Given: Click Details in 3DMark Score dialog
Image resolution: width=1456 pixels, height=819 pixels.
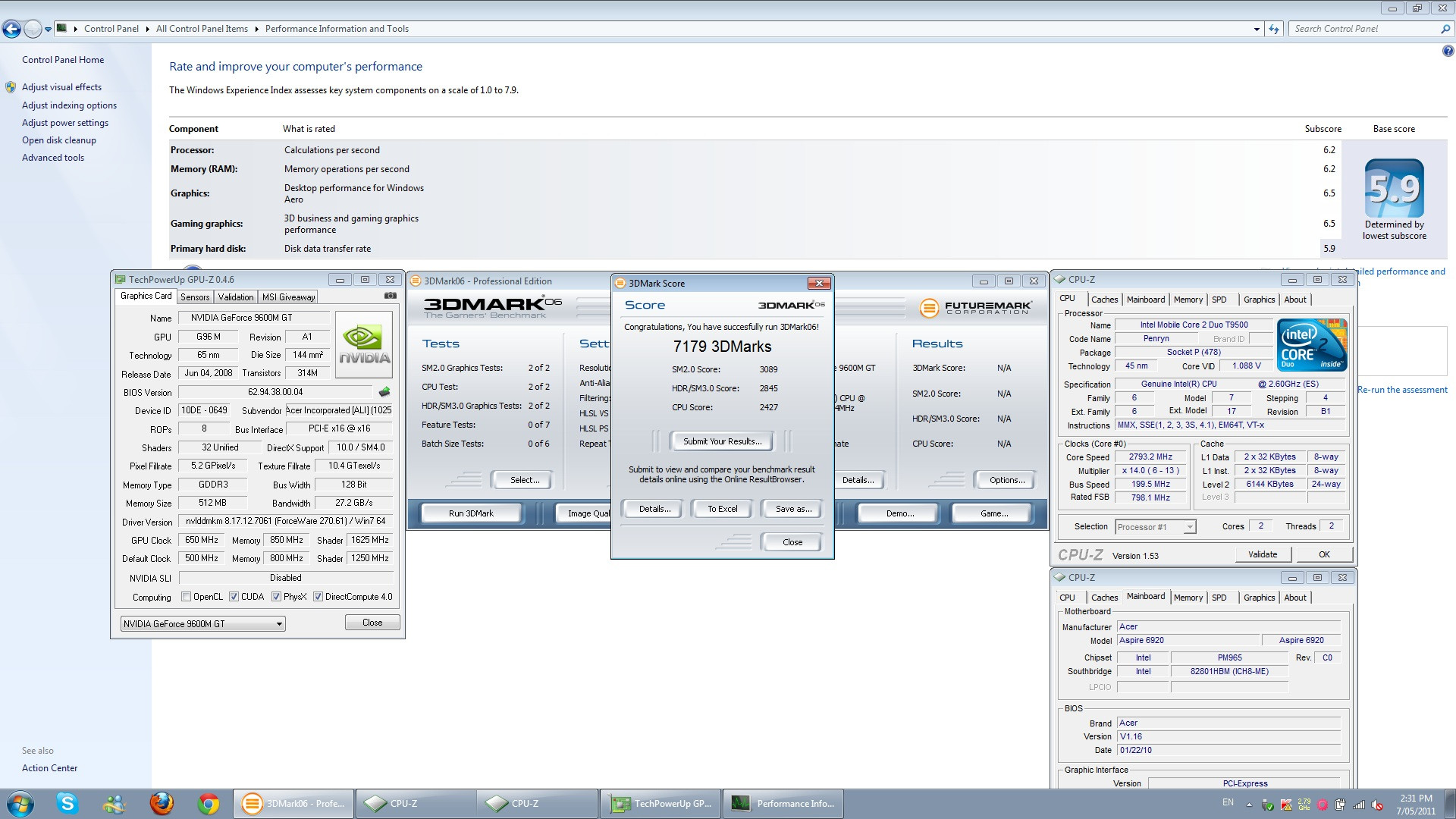Looking at the screenshot, I should click(654, 509).
